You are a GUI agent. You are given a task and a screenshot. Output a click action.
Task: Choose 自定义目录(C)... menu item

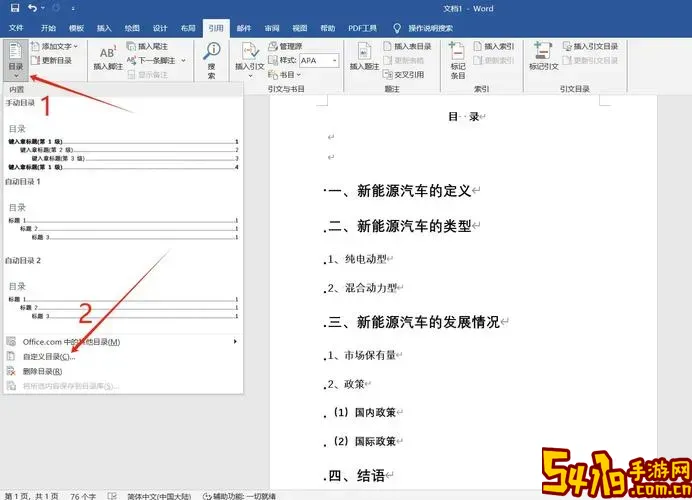(x=123, y=357)
